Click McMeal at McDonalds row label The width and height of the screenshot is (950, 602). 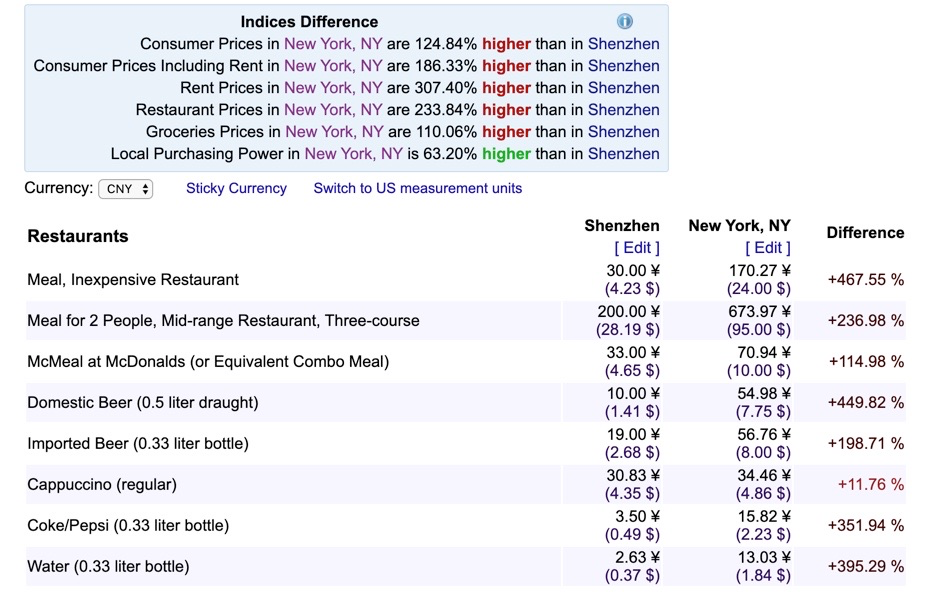pyautogui.click(x=208, y=362)
